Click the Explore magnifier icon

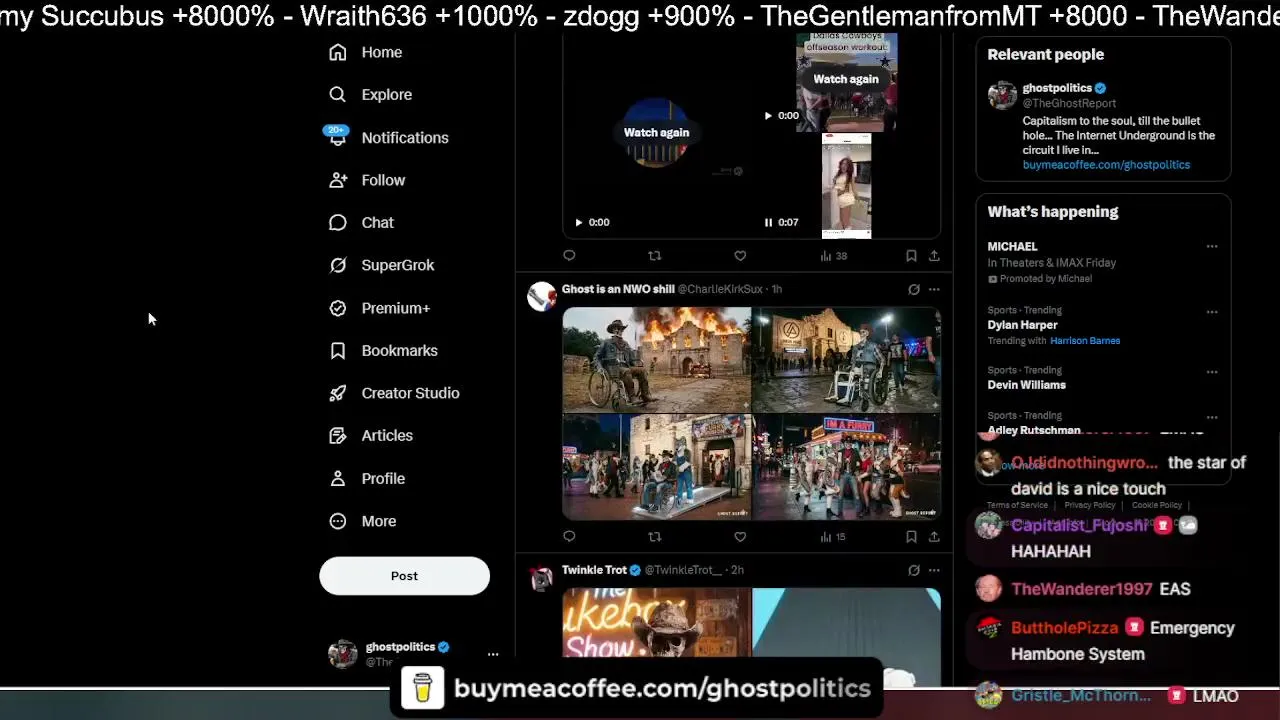[338, 94]
